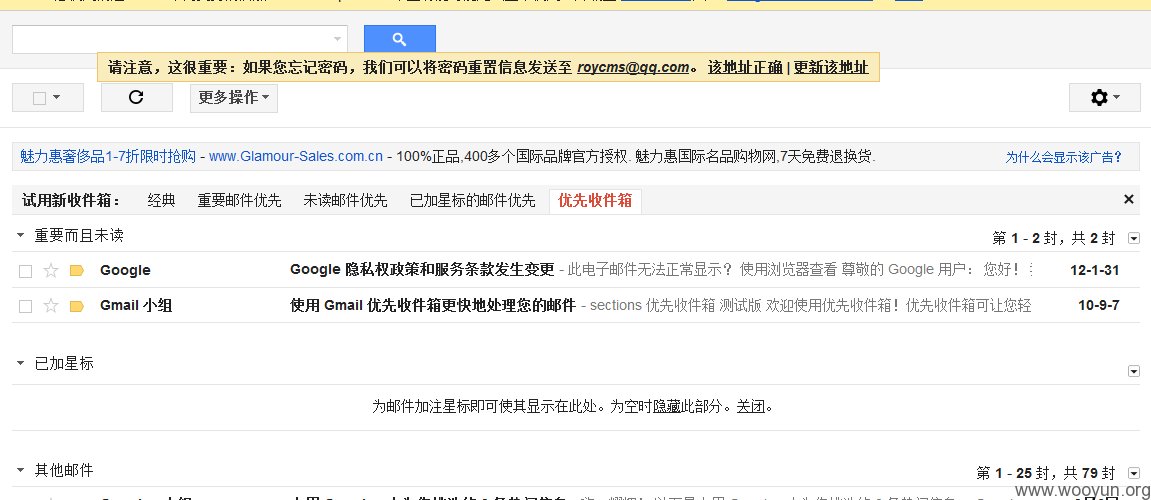Screen dimensions: 1151x500
Task: Click the date 10-9-7
Action: 1099,305
